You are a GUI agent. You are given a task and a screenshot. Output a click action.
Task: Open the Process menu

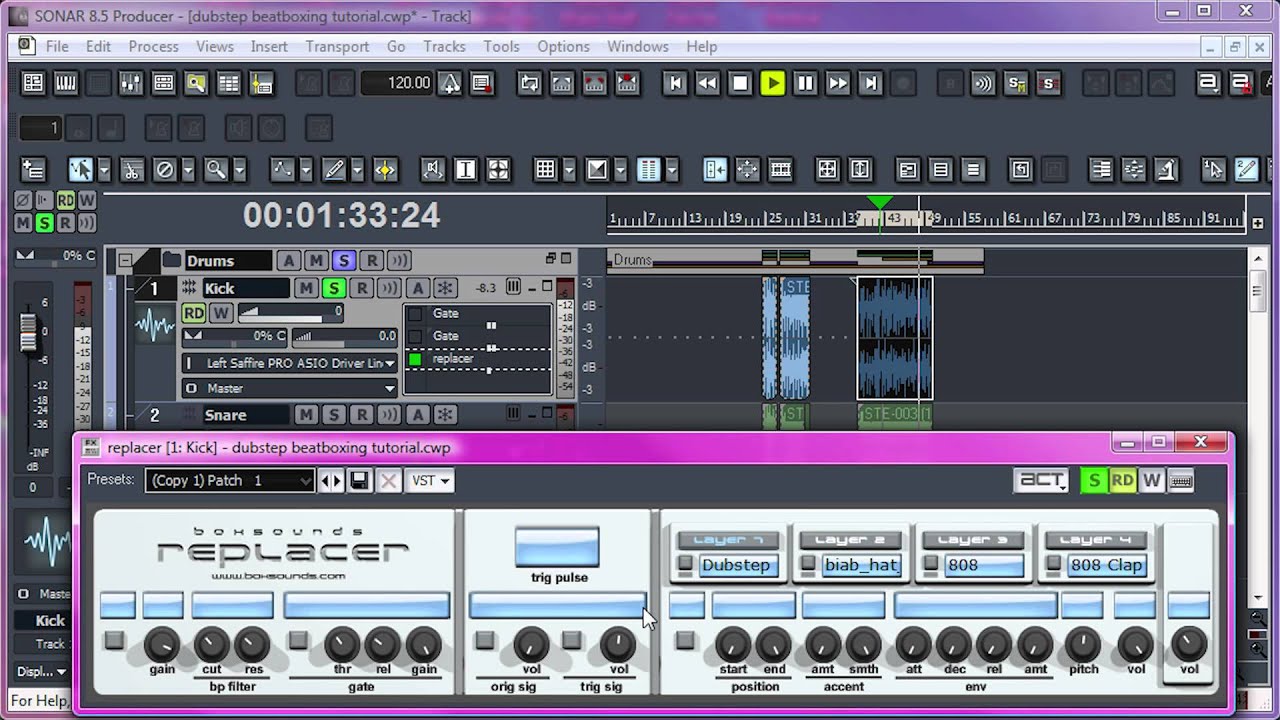(x=153, y=46)
